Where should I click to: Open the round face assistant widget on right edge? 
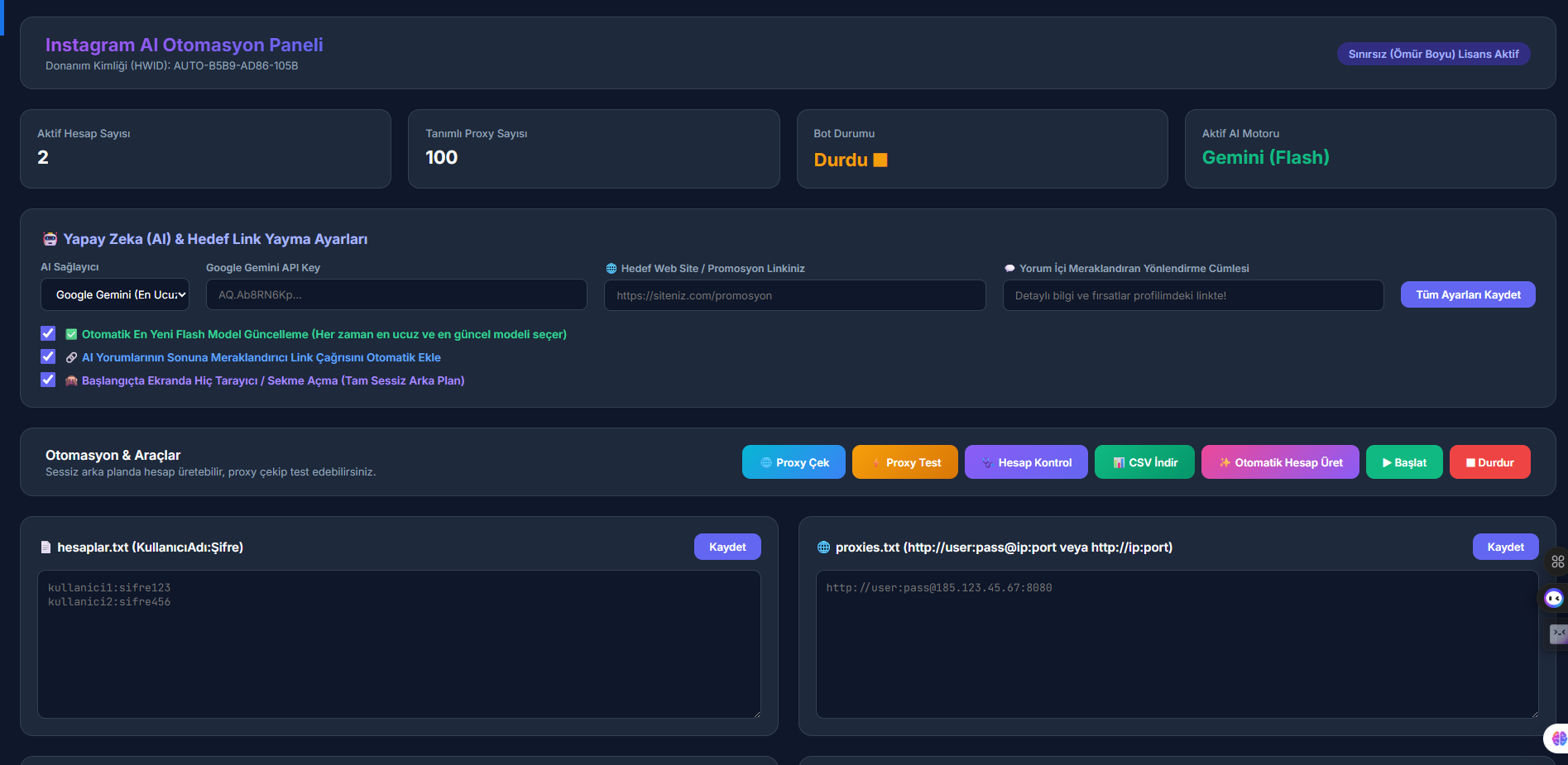(x=1554, y=598)
